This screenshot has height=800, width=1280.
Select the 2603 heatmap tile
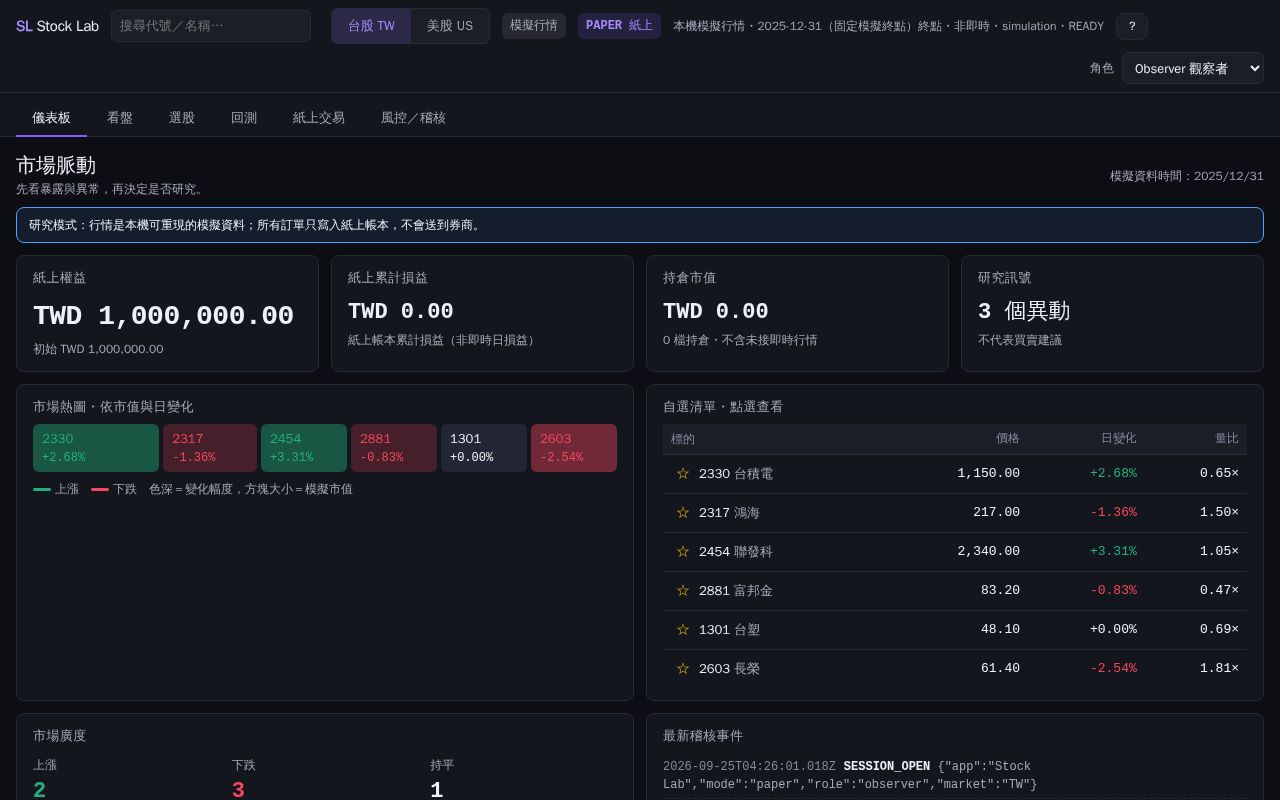pyautogui.click(x=574, y=448)
